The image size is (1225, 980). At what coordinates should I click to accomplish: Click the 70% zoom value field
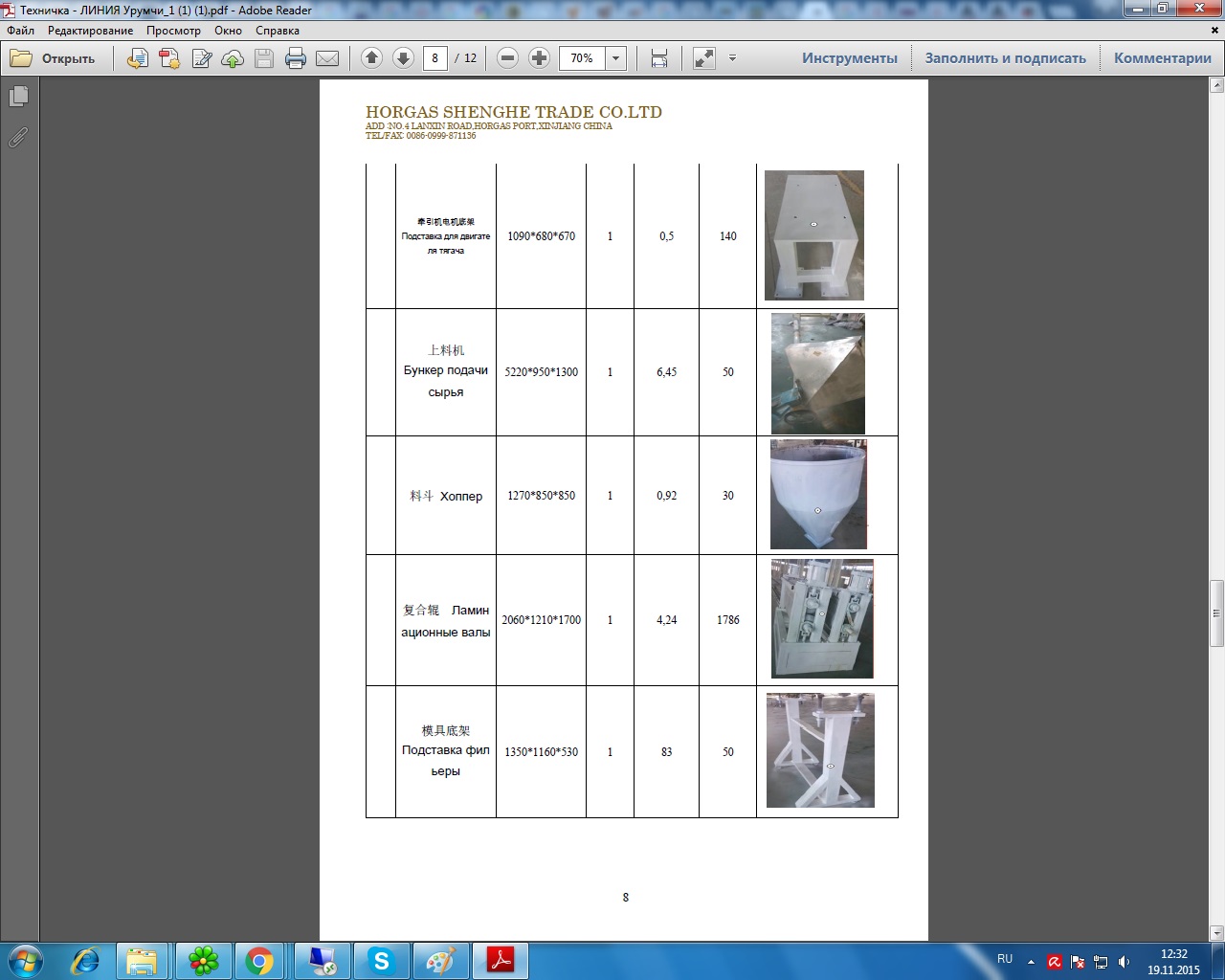pos(582,58)
